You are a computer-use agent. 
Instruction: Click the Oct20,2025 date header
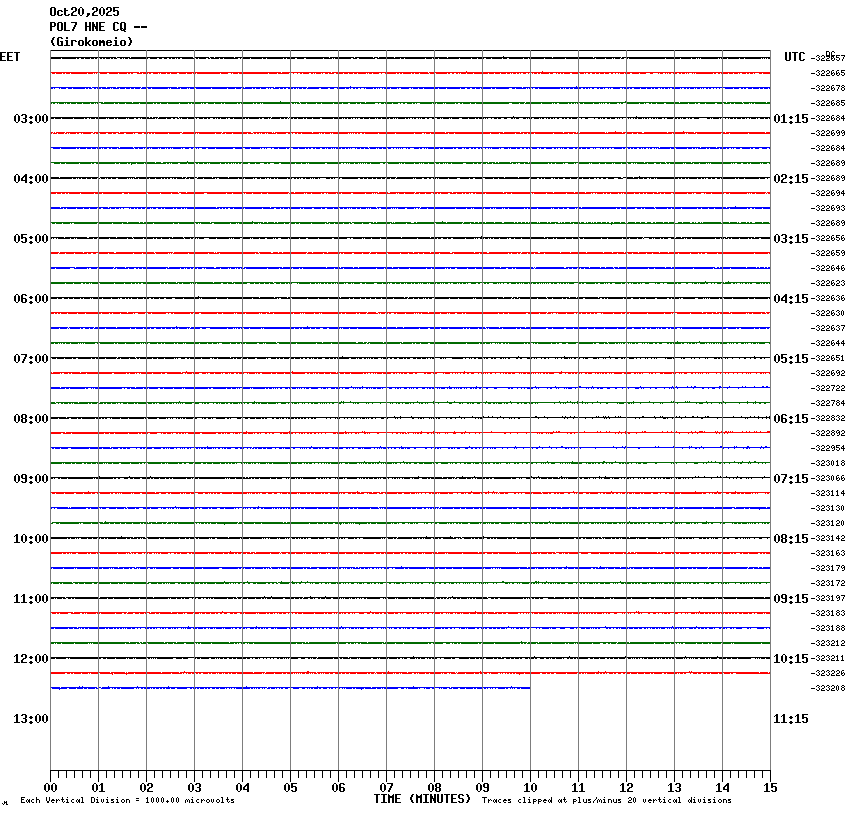click(x=84, y=12)
